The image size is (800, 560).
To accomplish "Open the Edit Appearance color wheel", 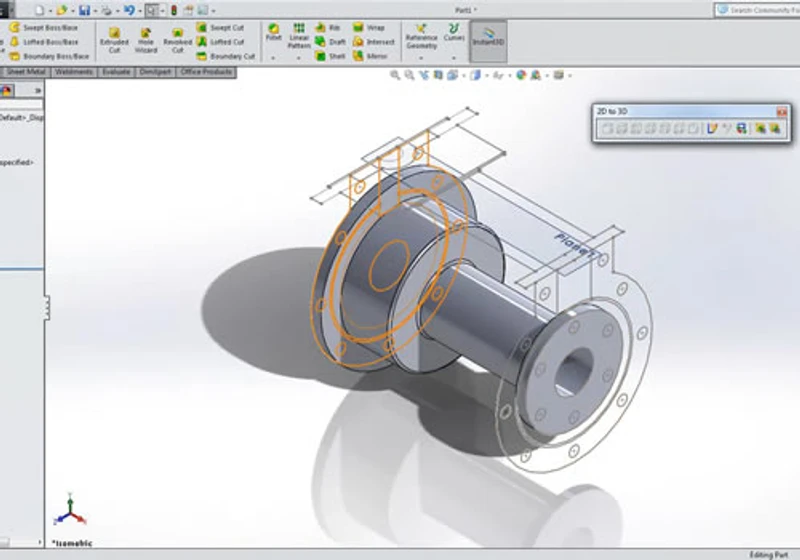I will click(x=520, y=75).
